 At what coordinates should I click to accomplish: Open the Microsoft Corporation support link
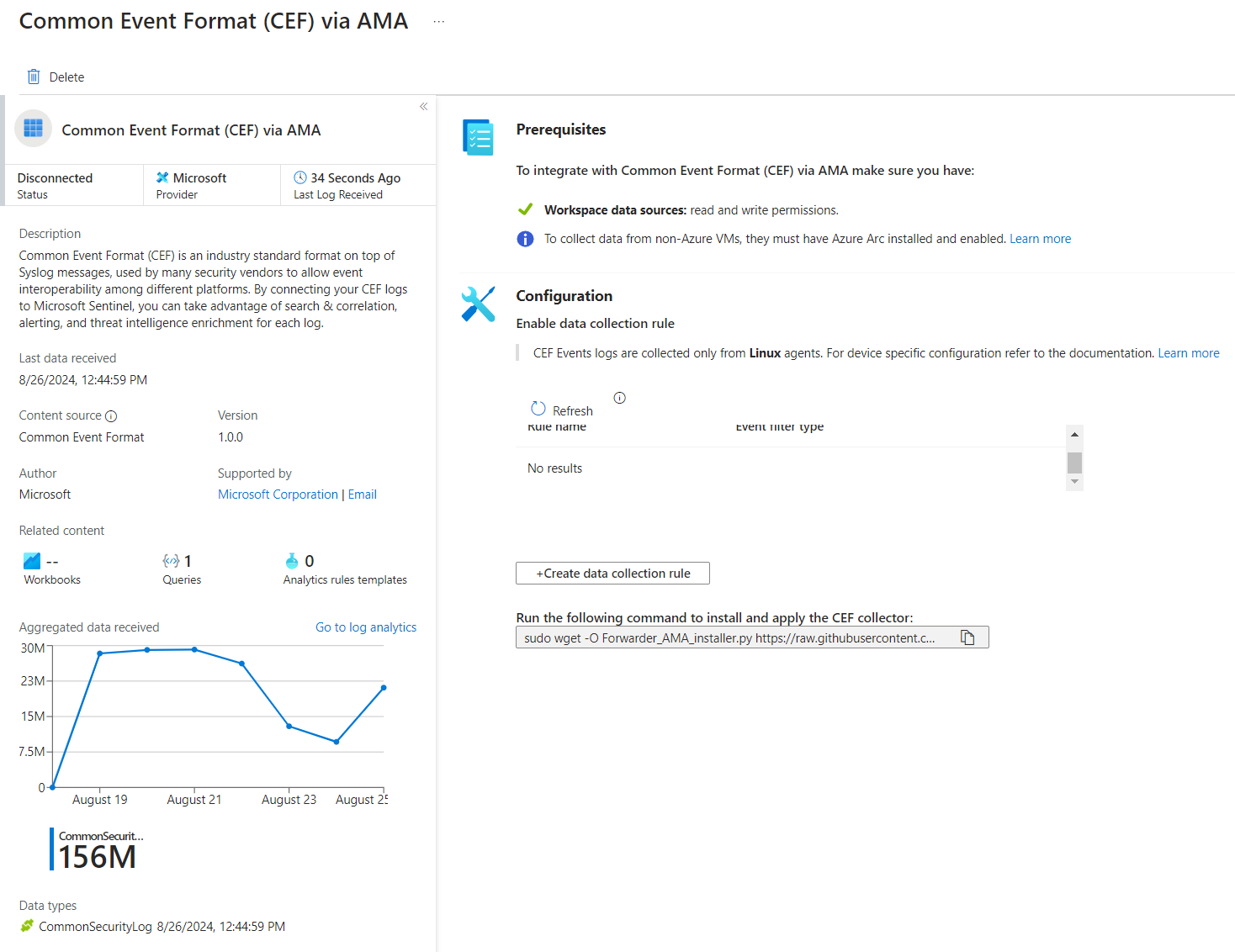(278, 495)
